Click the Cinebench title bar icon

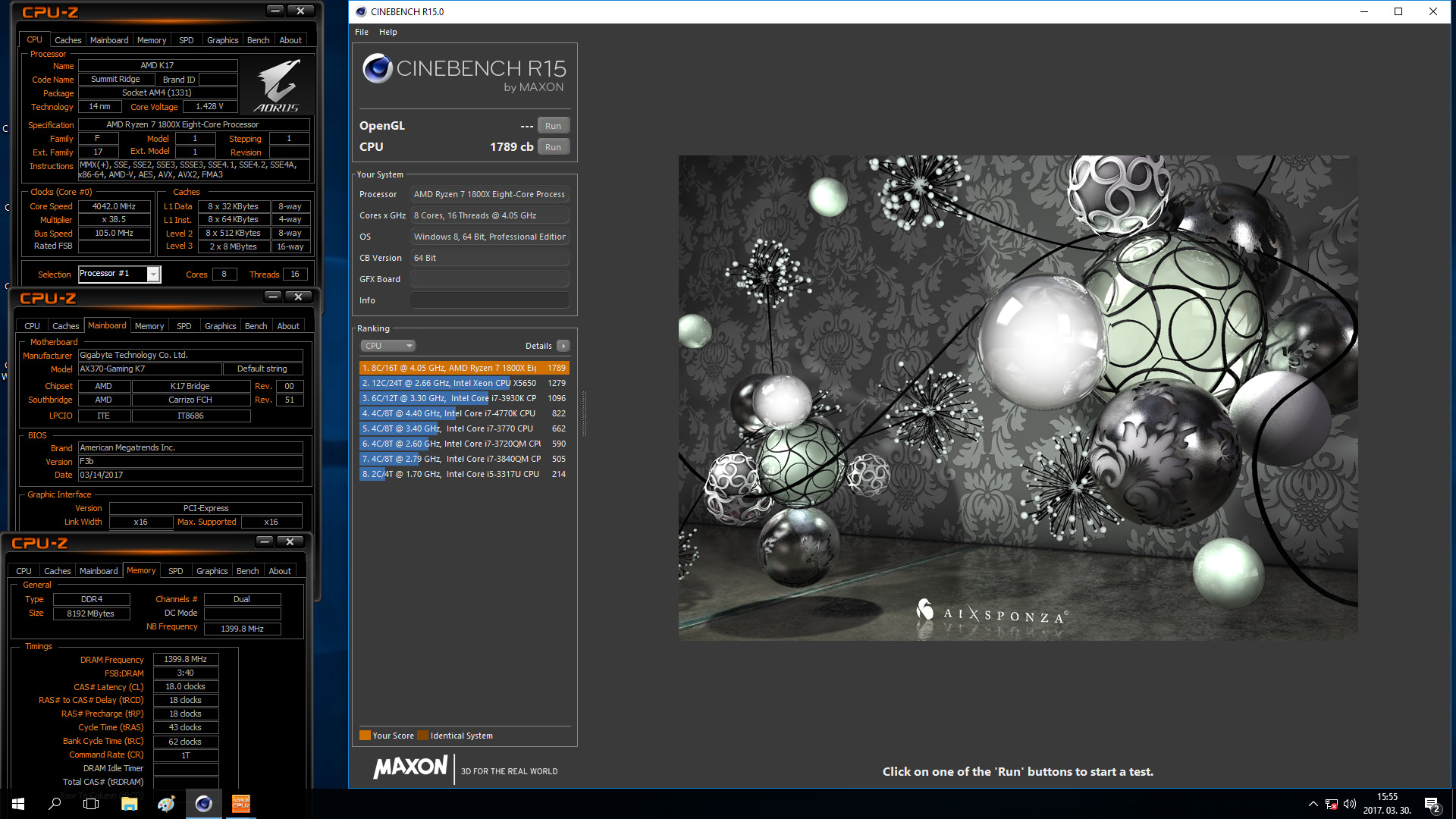[361, 11]
